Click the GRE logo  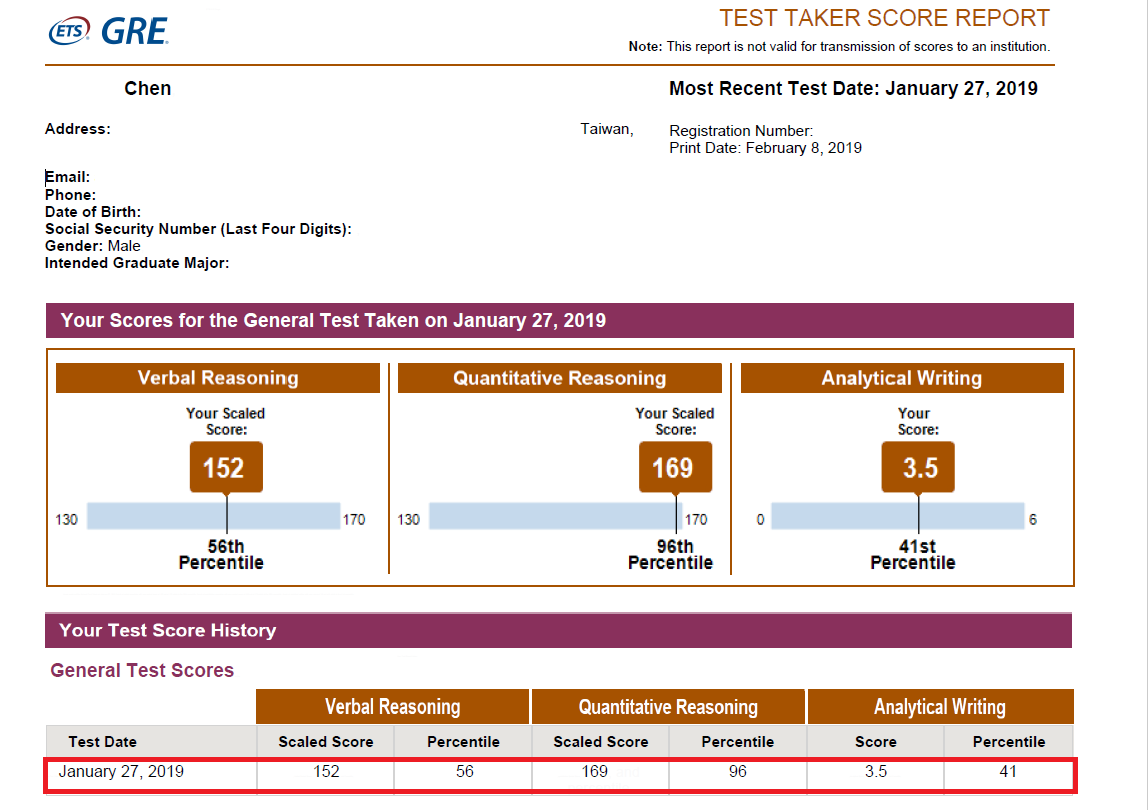pos(135,31)
